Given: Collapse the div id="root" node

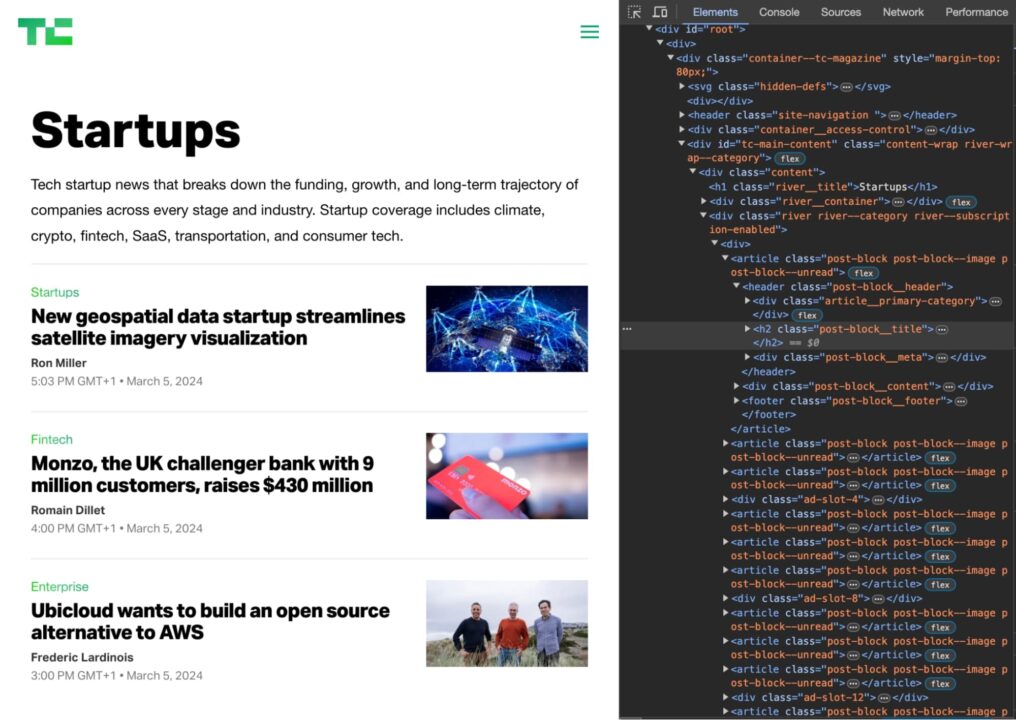Looking at the screenshot, I should click(x=649, y=29).
